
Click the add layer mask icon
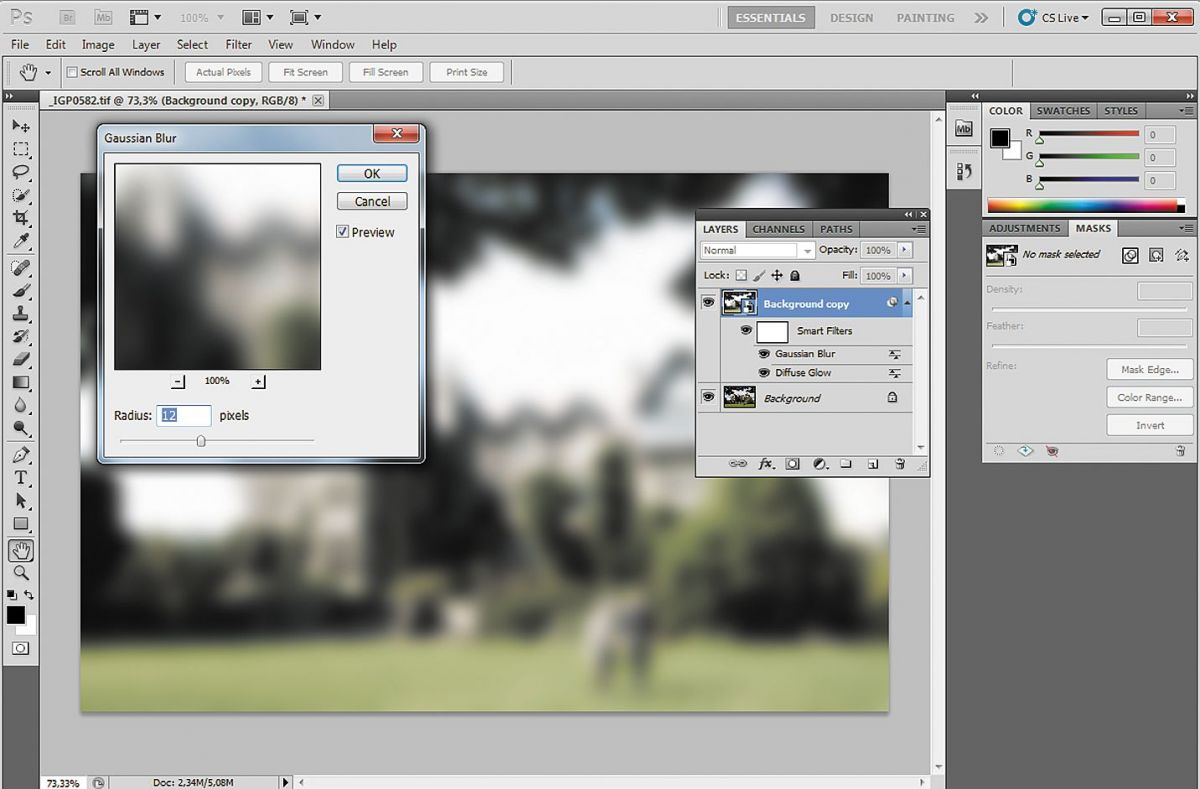(792, 464)
